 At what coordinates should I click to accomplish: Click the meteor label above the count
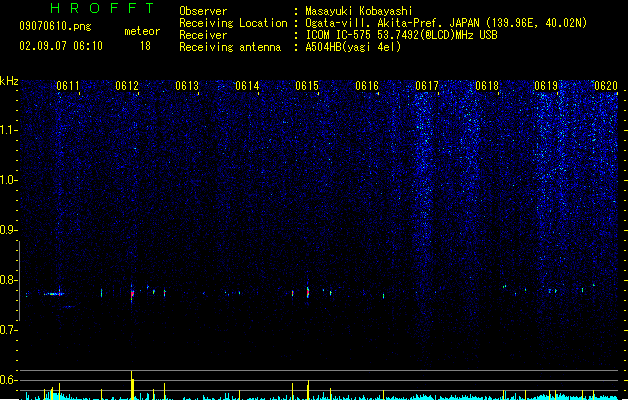pos(142,31)
